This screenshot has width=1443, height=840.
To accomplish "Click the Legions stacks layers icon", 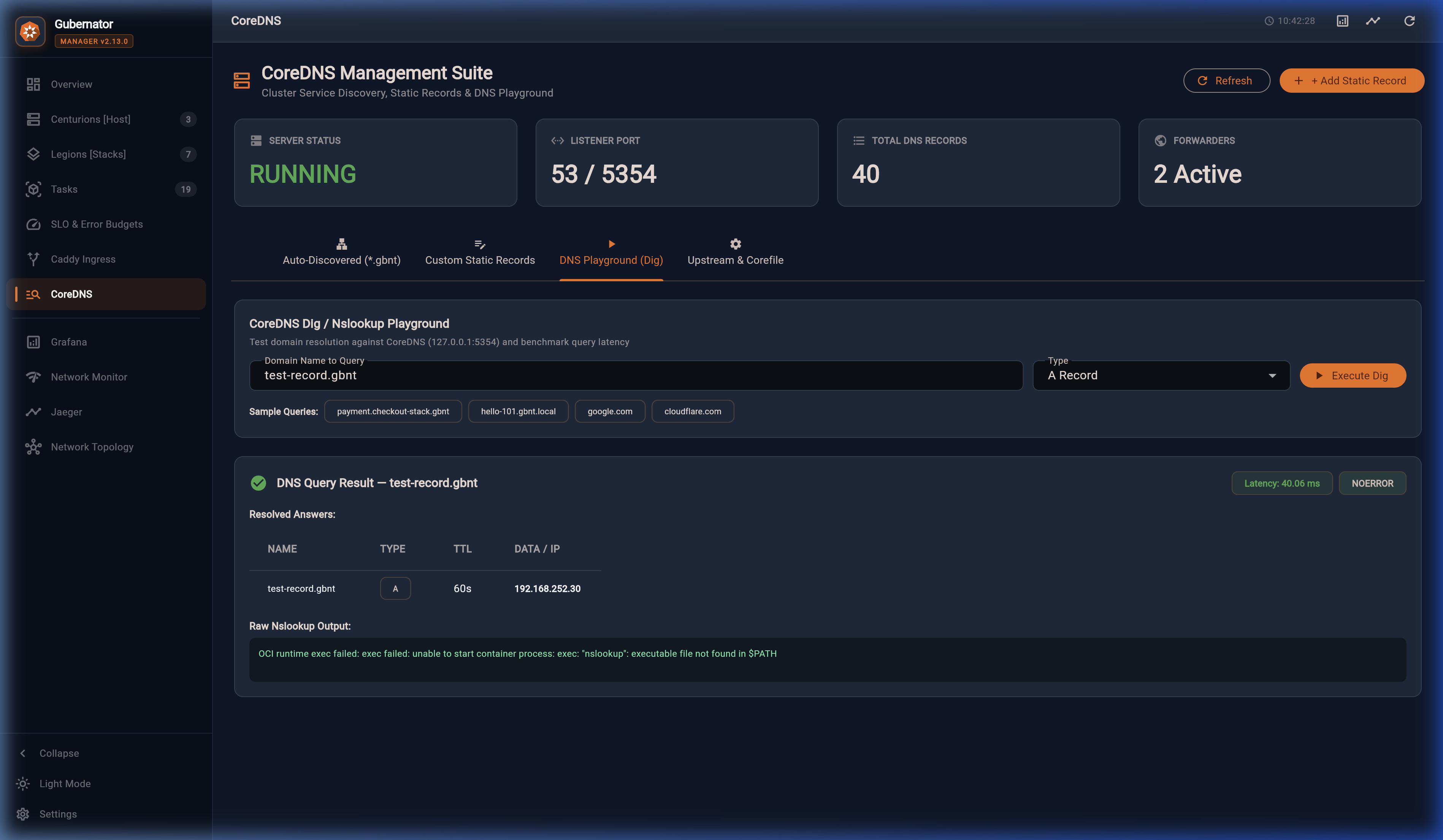I will (33, 154).
